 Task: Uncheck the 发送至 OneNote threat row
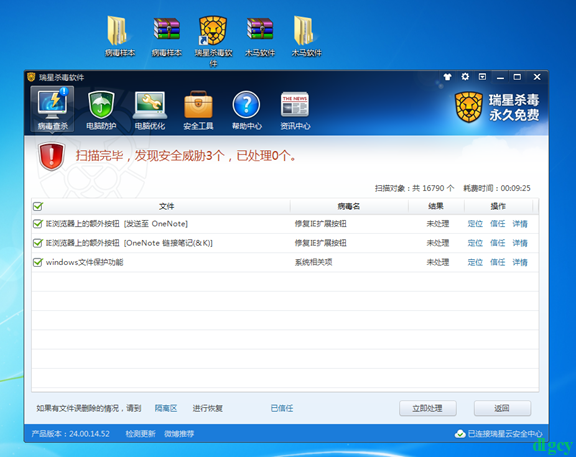click(37, 223)
